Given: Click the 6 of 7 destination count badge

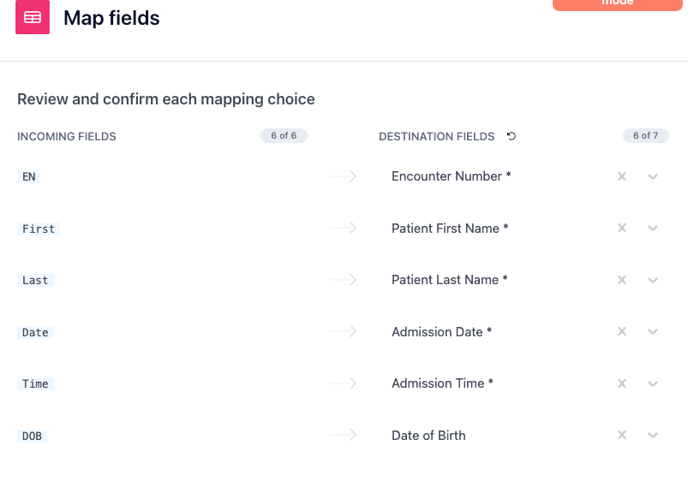Looking at the screenshot, I should pos(645,136).
